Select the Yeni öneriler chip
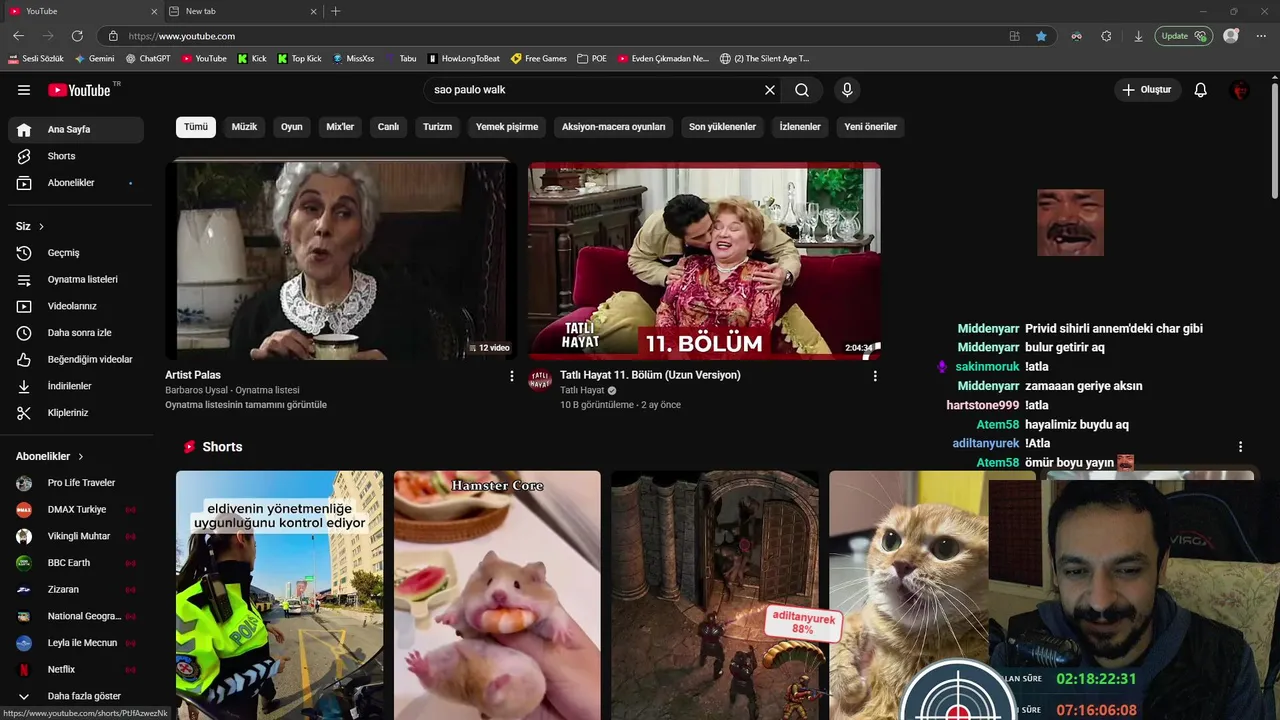1280x720 pixels. (870, 127)
